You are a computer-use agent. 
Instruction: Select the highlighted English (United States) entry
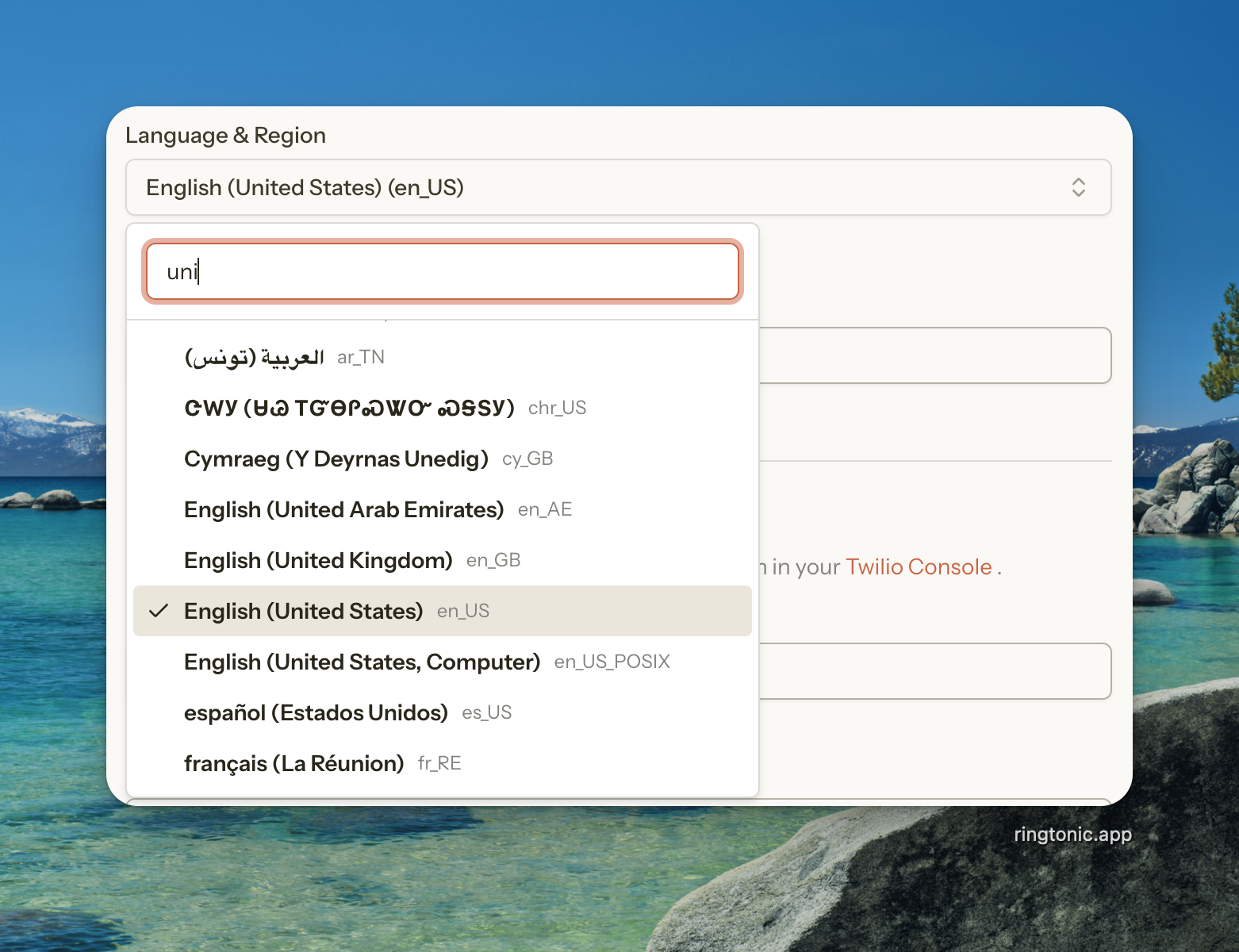(x=303, y=611)
